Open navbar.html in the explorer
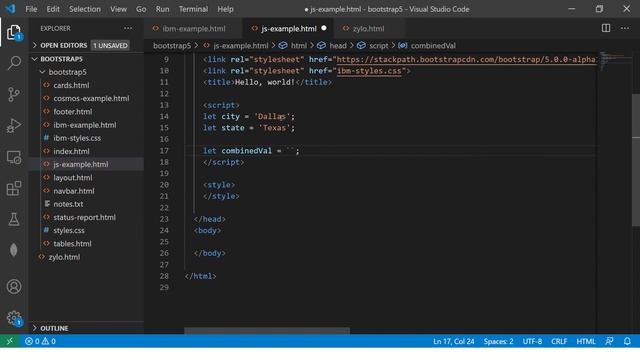640x360 pixels. click(x=73, y=191)
